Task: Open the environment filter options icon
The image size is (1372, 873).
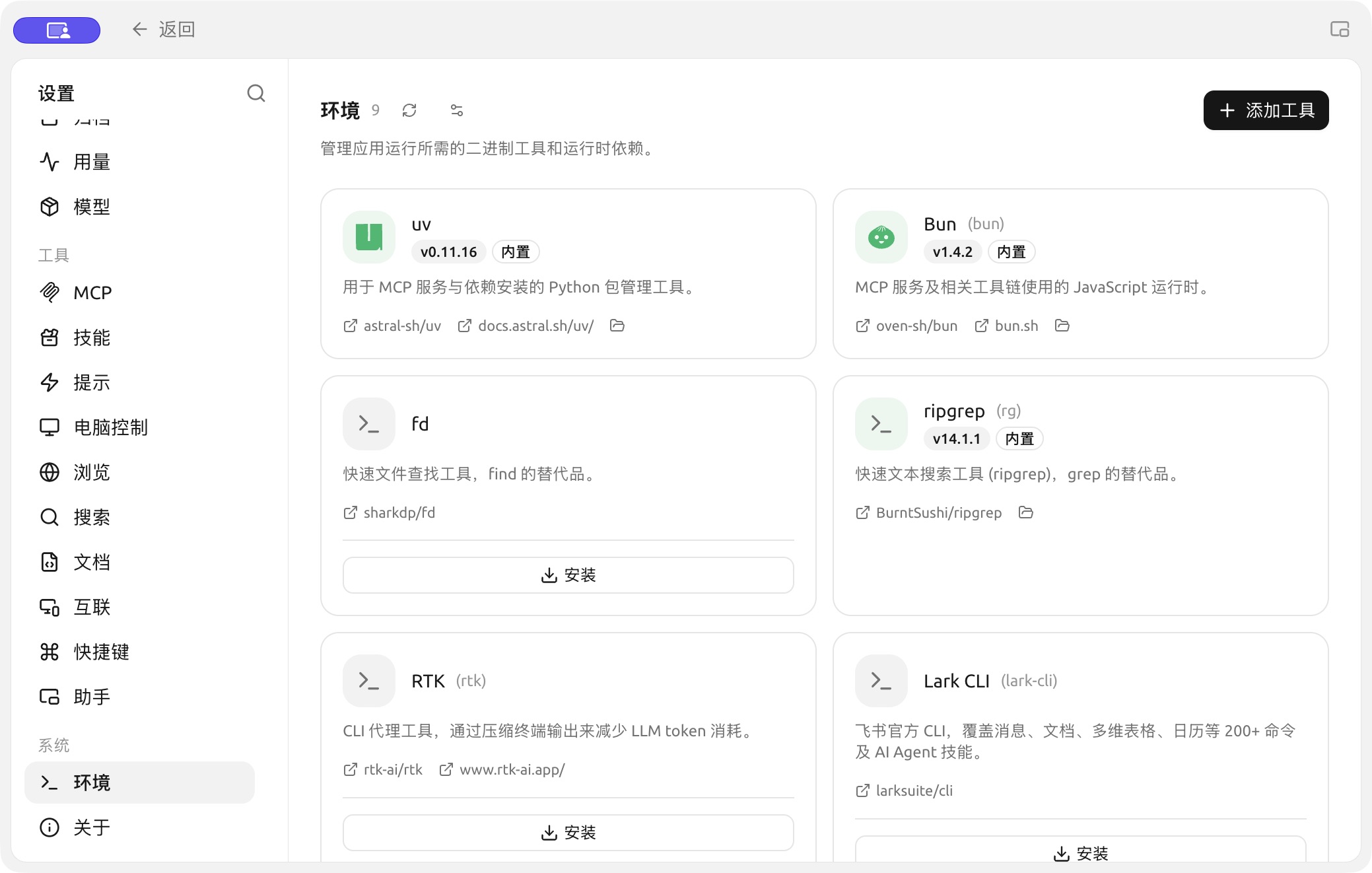Action: coord(457,110)
